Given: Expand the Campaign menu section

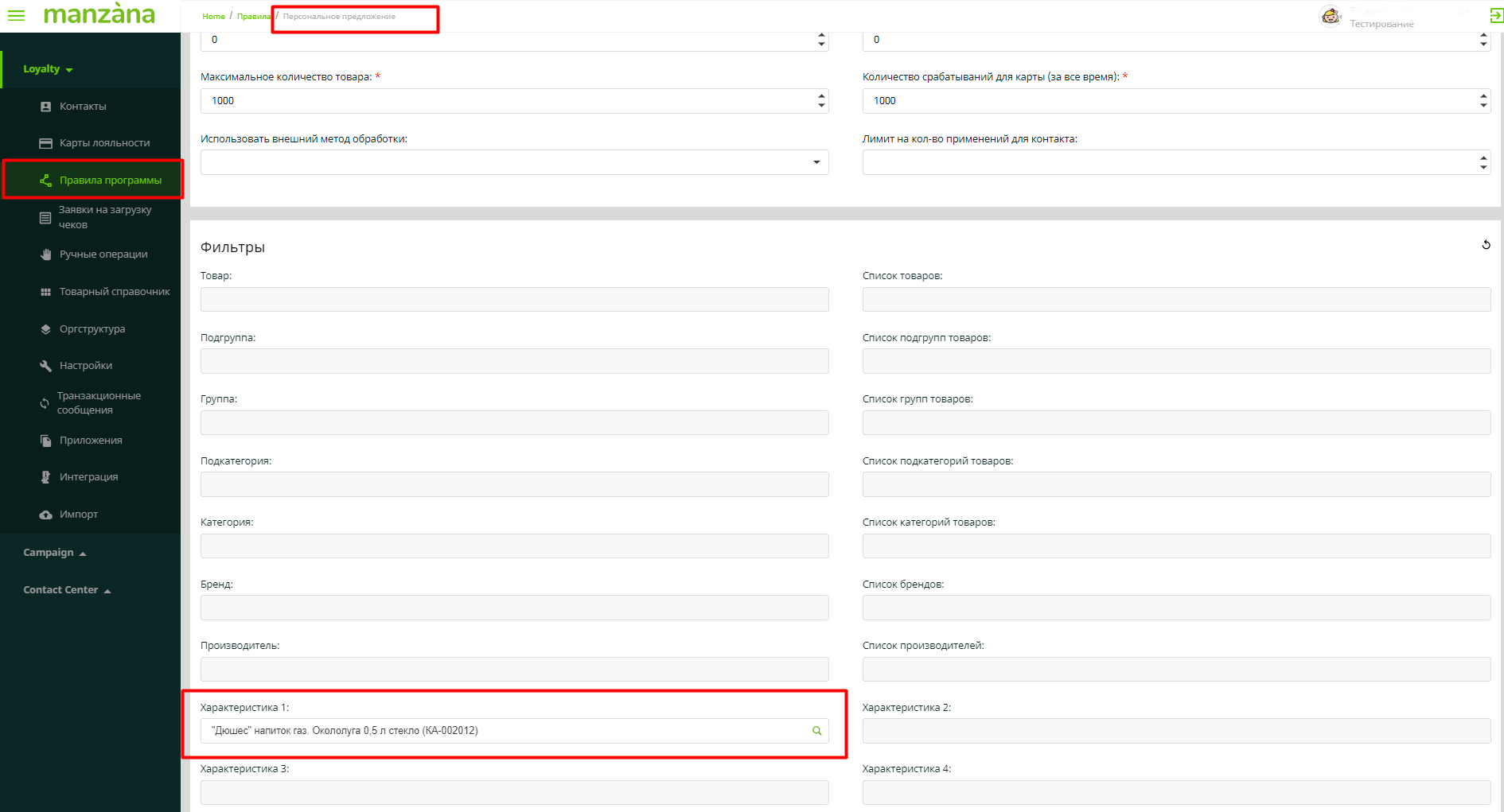Looking at the screenshot, I should (x=54, y=553).
